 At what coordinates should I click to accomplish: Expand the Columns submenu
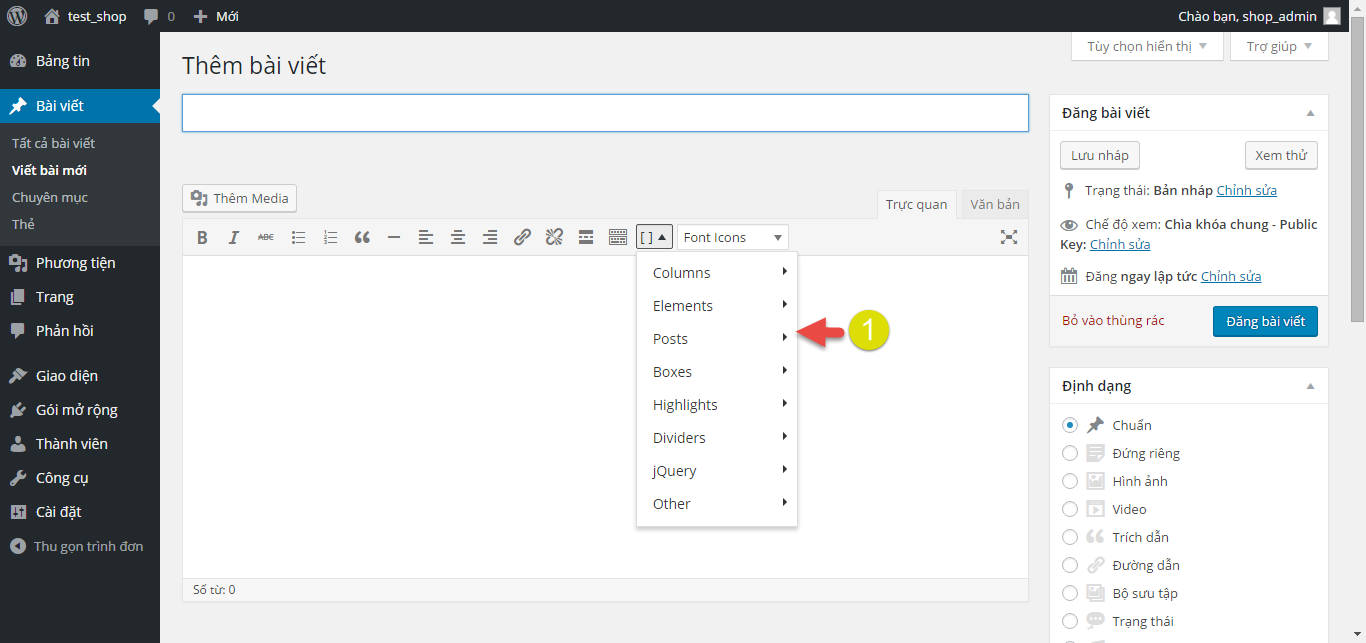tap(717, 273)
